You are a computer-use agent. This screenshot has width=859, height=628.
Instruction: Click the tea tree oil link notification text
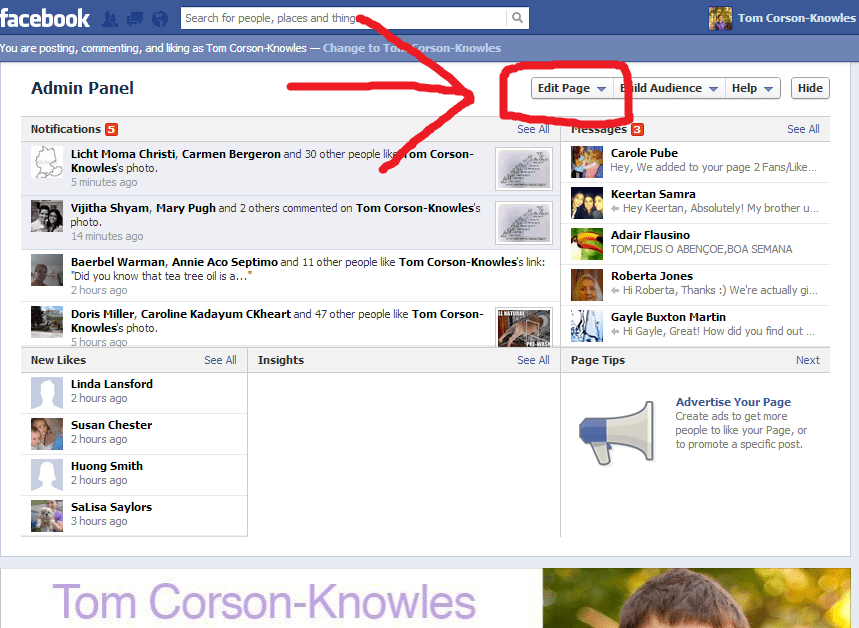coord(161,276)
